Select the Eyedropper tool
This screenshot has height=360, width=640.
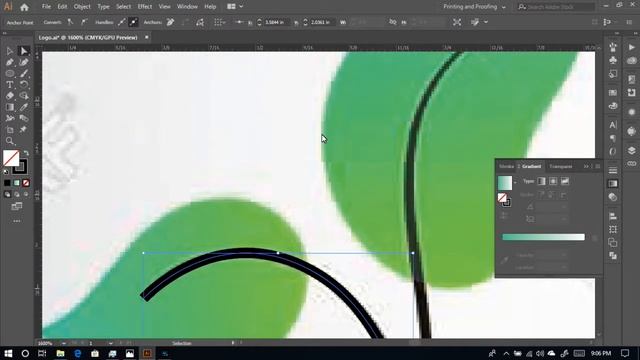point(24,107)
